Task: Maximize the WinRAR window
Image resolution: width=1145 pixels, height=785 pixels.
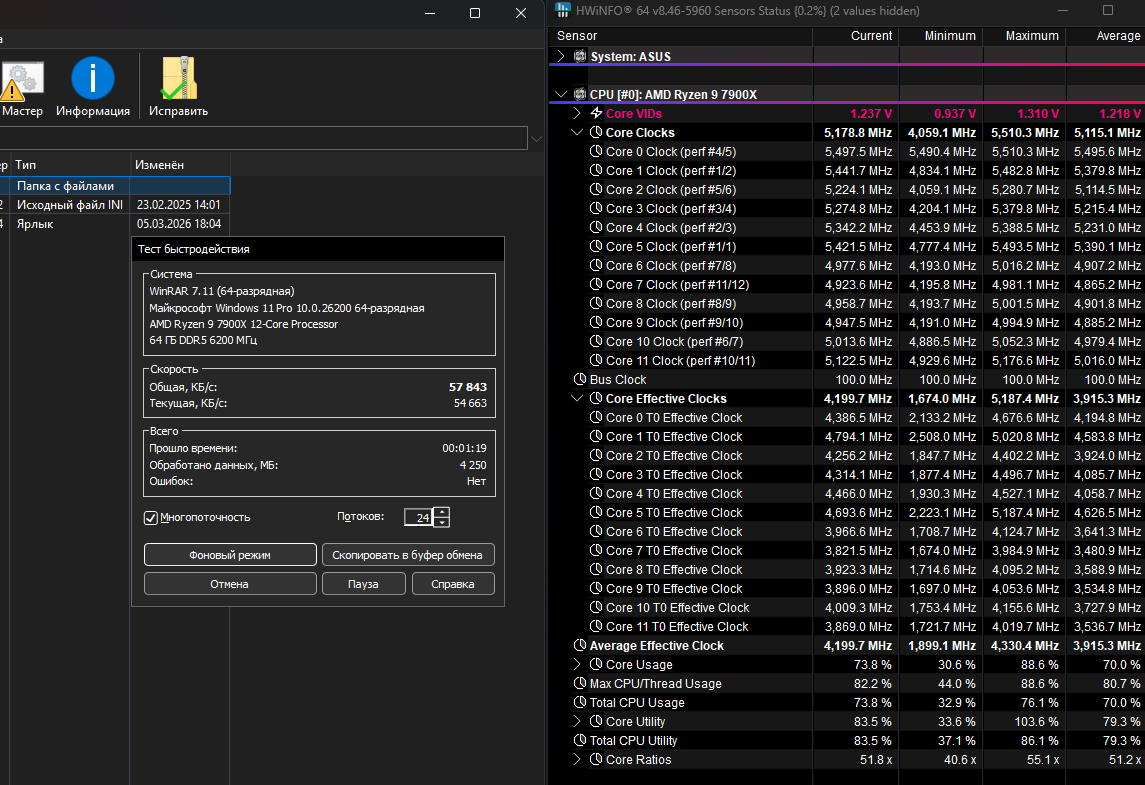Action: 475,13
